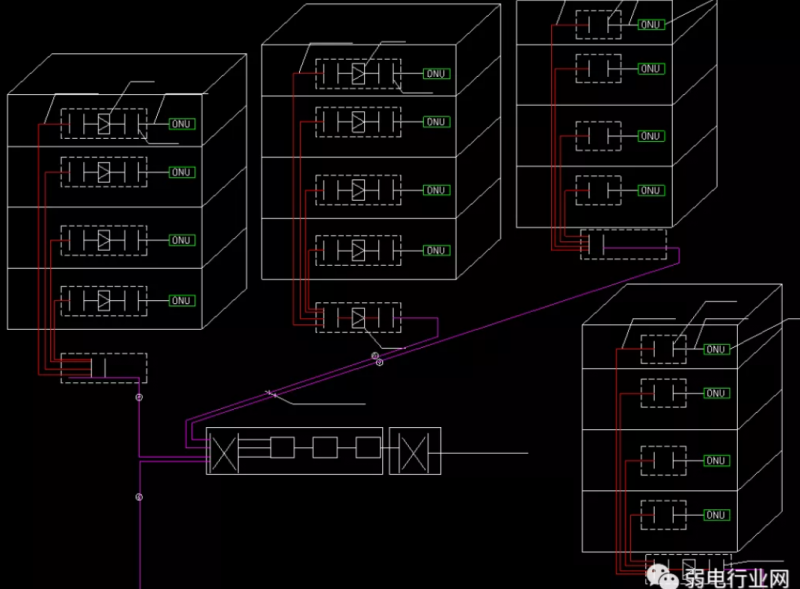Select the middle small square in central equipment
The image size is (800, 589).
click(325, 448)
